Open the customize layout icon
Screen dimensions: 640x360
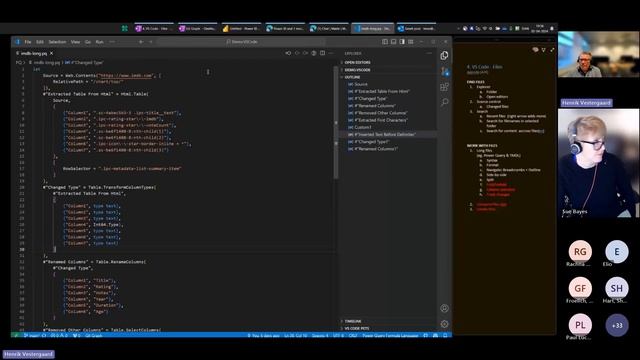411,42
